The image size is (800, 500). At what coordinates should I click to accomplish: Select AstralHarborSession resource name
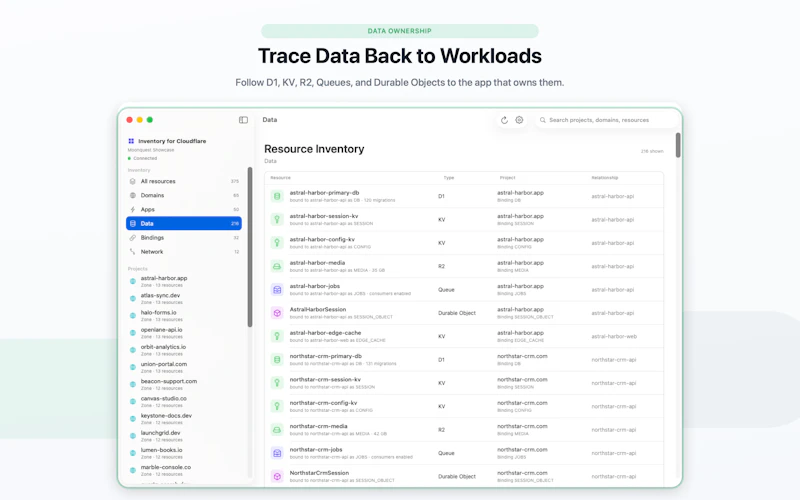pos(318,310)
